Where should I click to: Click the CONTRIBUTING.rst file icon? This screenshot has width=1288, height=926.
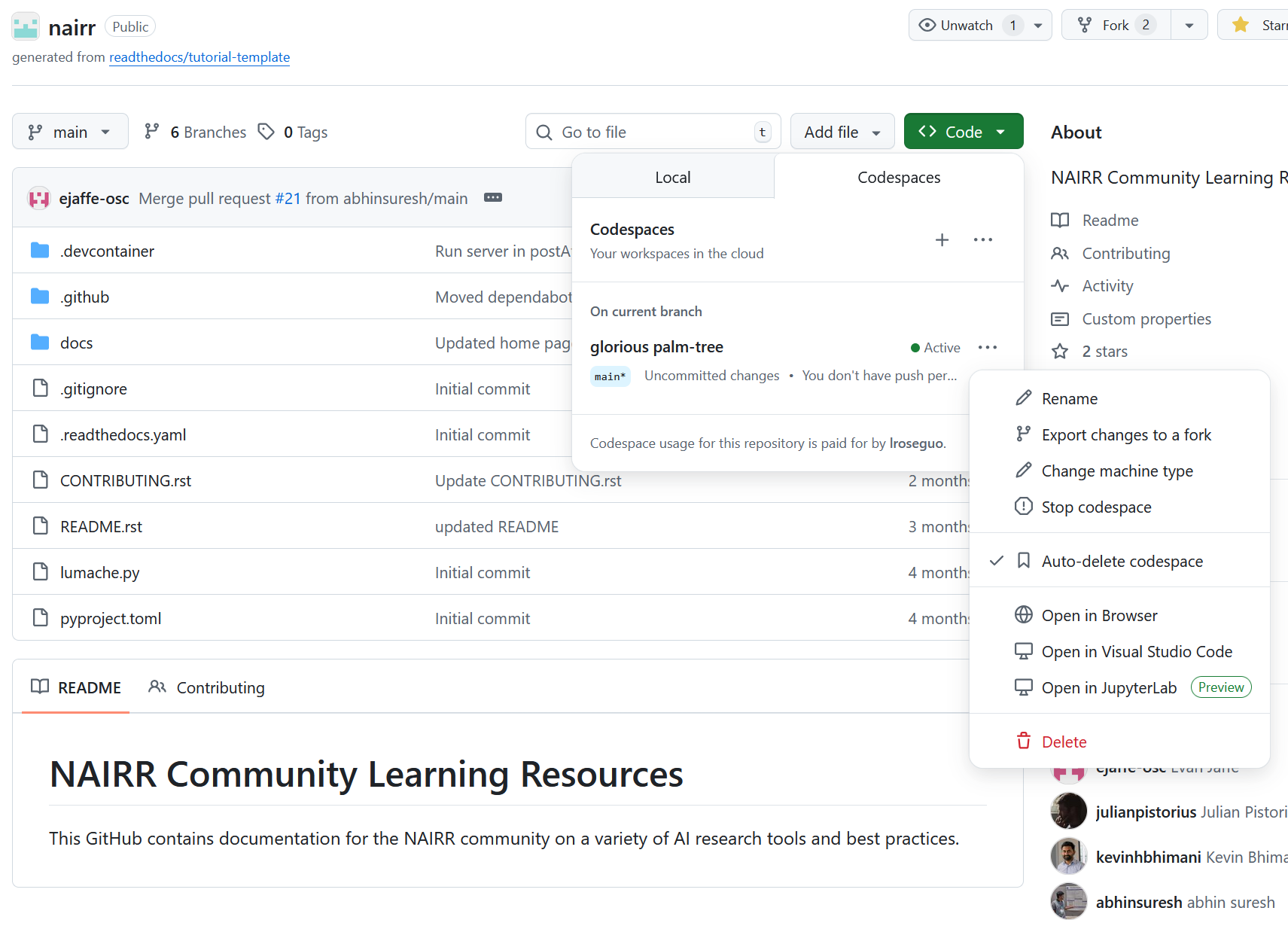pyautogui.click(x=41, y=480)
